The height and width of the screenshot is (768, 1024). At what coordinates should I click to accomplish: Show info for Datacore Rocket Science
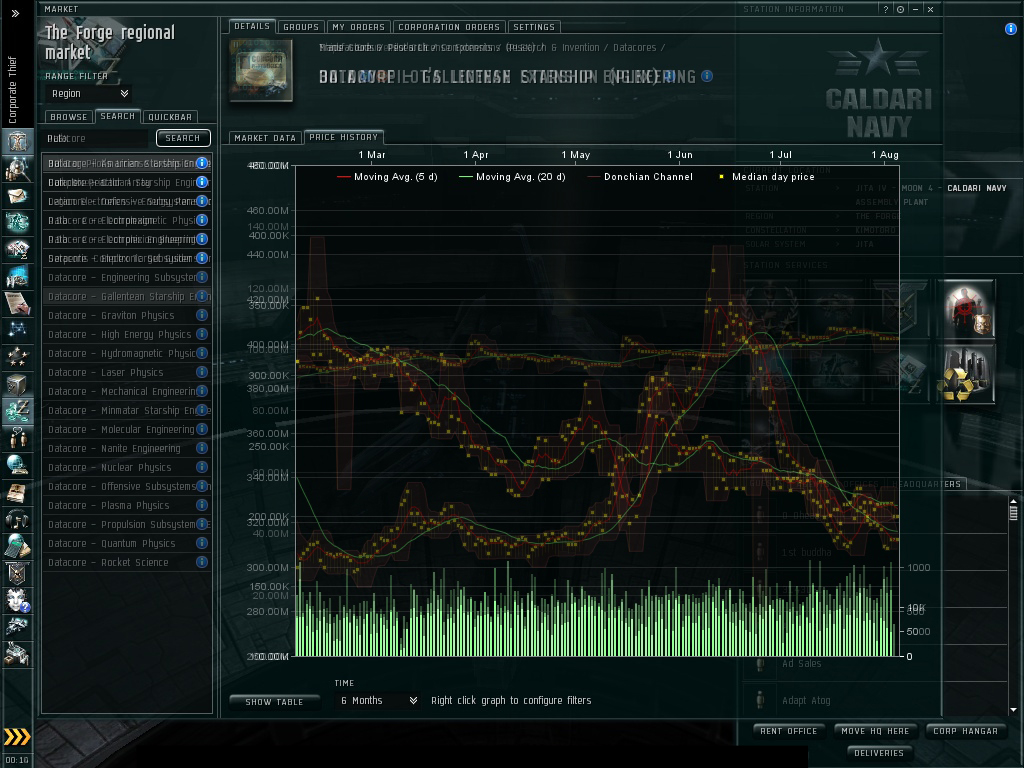[202, 562]
